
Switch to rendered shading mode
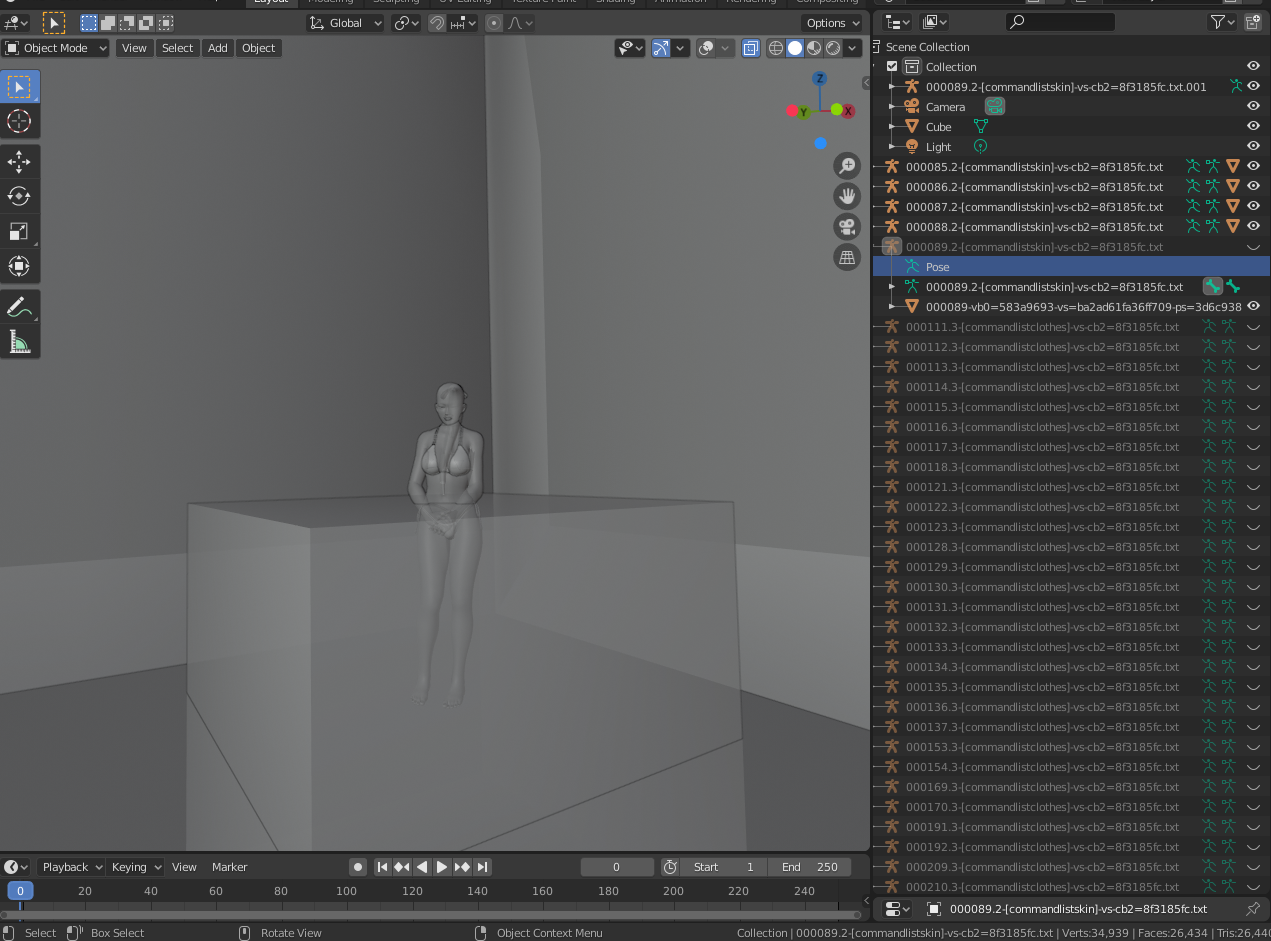click(x=833, y=48)
